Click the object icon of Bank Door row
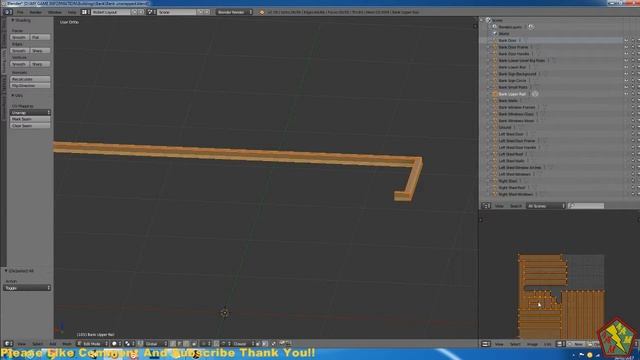 pyautogui.click(x=494, y=40)
